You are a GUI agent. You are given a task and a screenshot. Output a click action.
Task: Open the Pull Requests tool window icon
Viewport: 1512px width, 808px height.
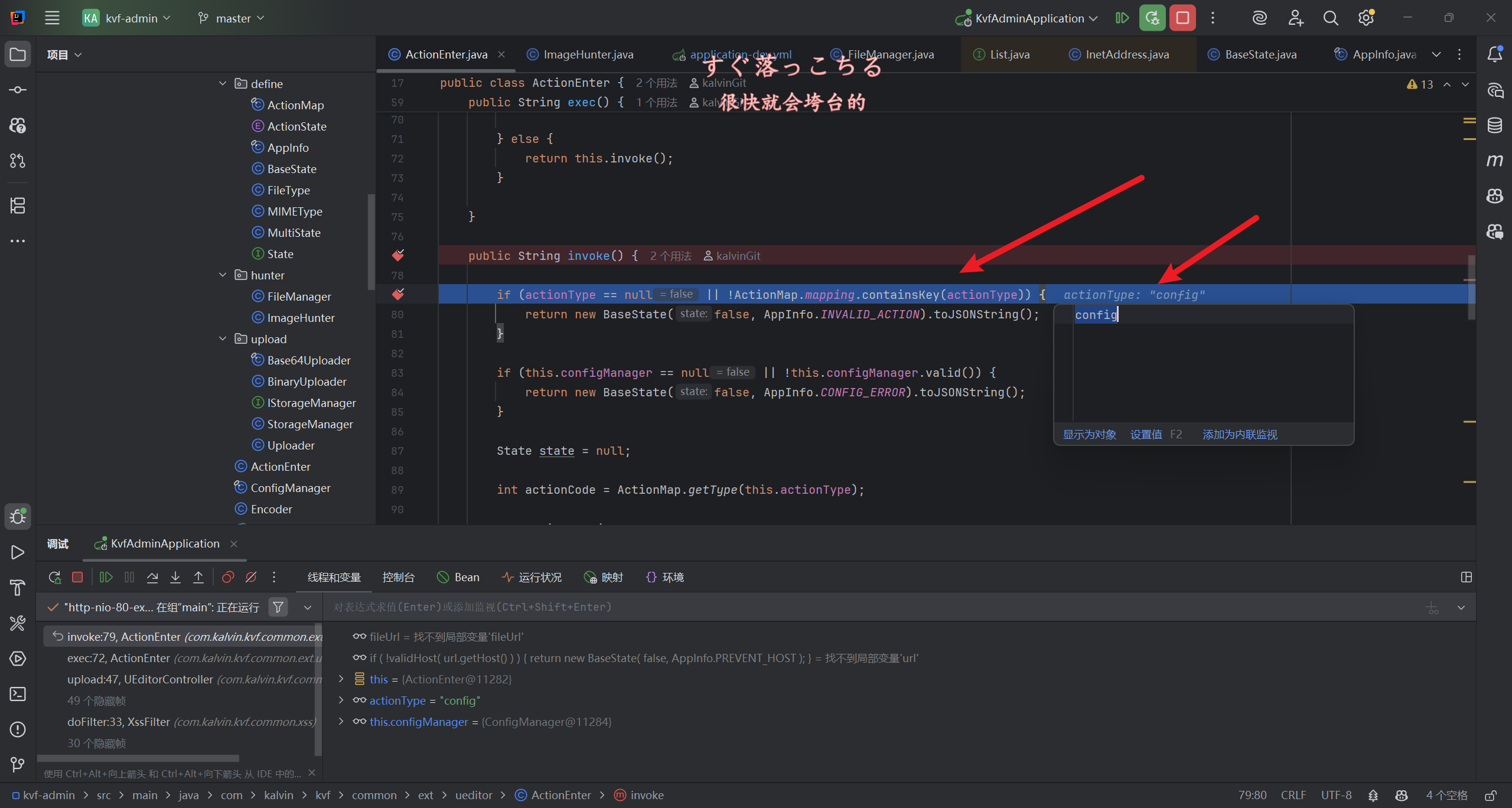18,161
